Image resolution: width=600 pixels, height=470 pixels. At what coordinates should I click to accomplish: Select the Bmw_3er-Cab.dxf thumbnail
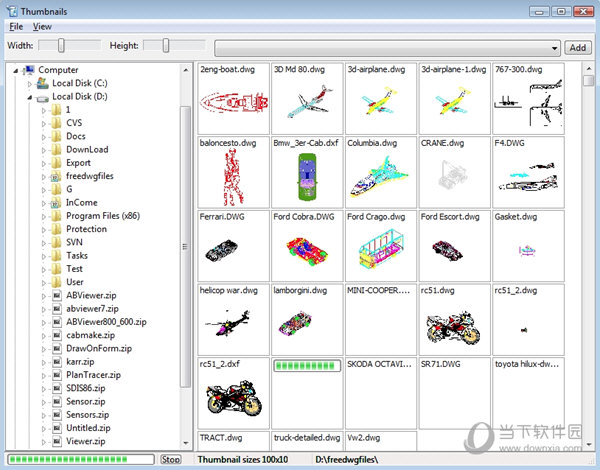click(x=307, y=172)
